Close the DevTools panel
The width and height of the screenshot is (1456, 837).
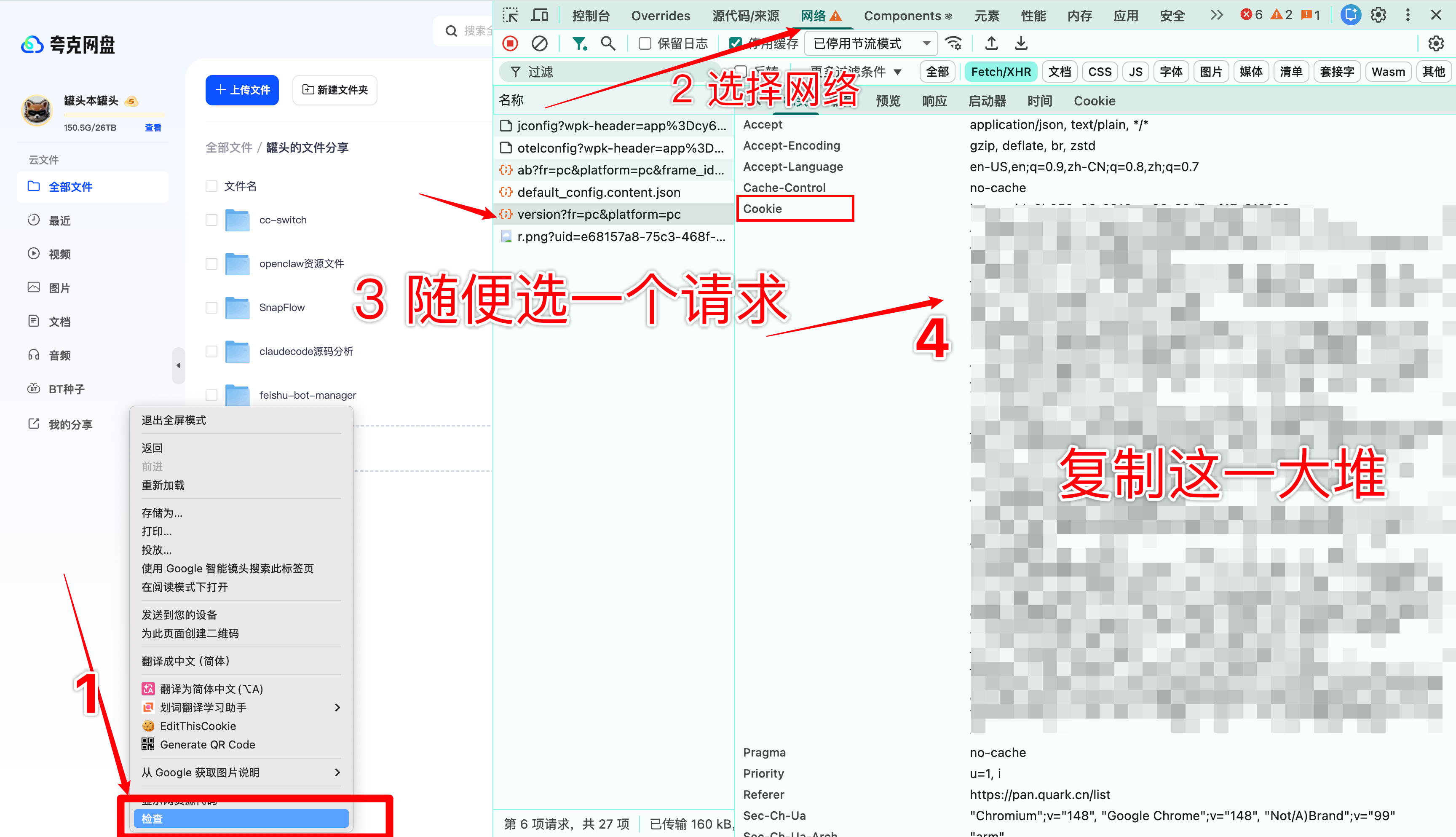[1436, 15]
